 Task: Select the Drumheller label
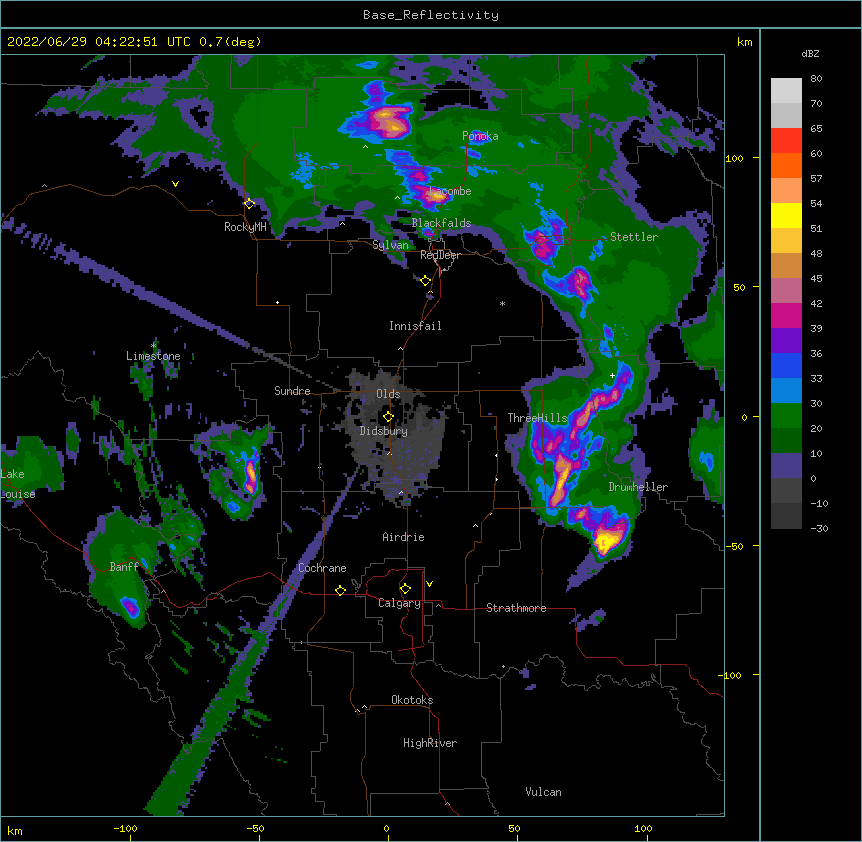pyautogui.click(x=638, y=487)
